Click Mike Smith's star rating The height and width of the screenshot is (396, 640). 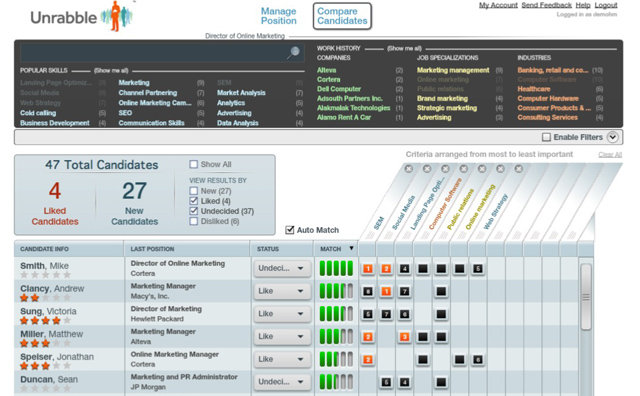[x=46, y=275]
